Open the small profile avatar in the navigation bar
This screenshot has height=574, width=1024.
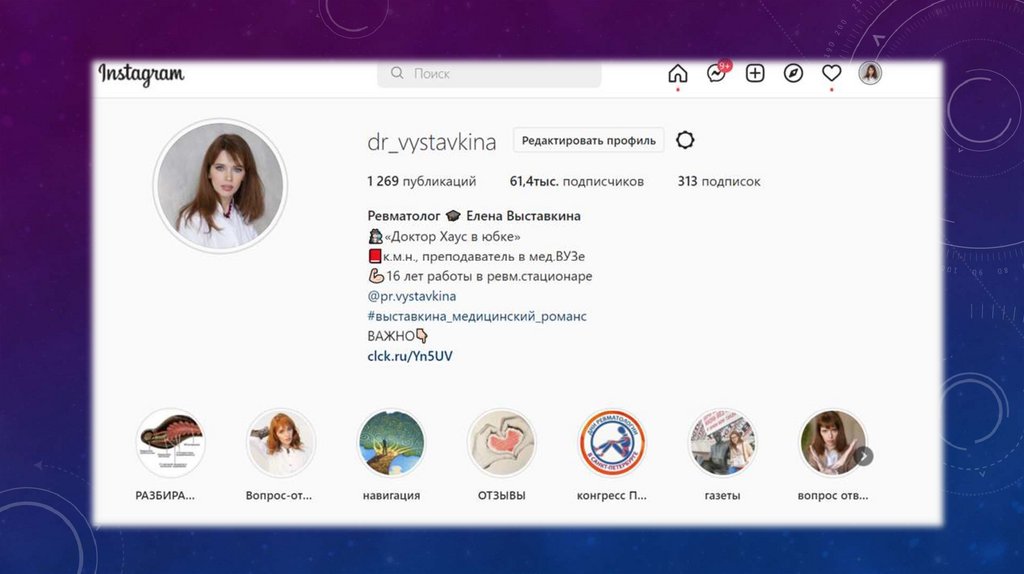pos(870,73)
